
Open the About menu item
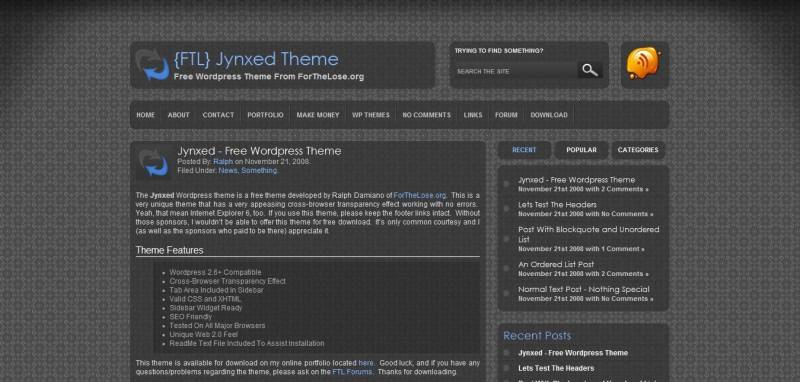point(179,115)
